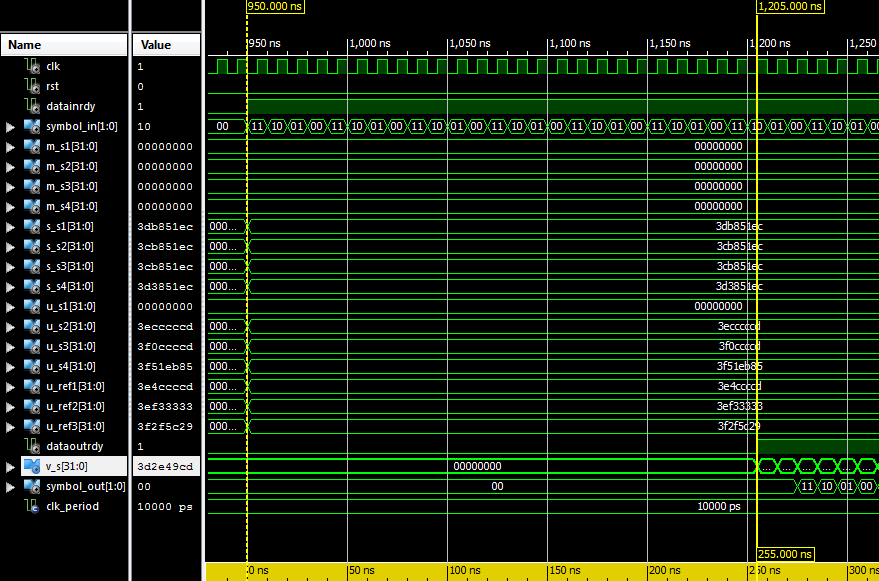The image size is (879, 581).
Task: Click the bus icon beside u_ref3[31:0]
Action: [x=33, y=427]
